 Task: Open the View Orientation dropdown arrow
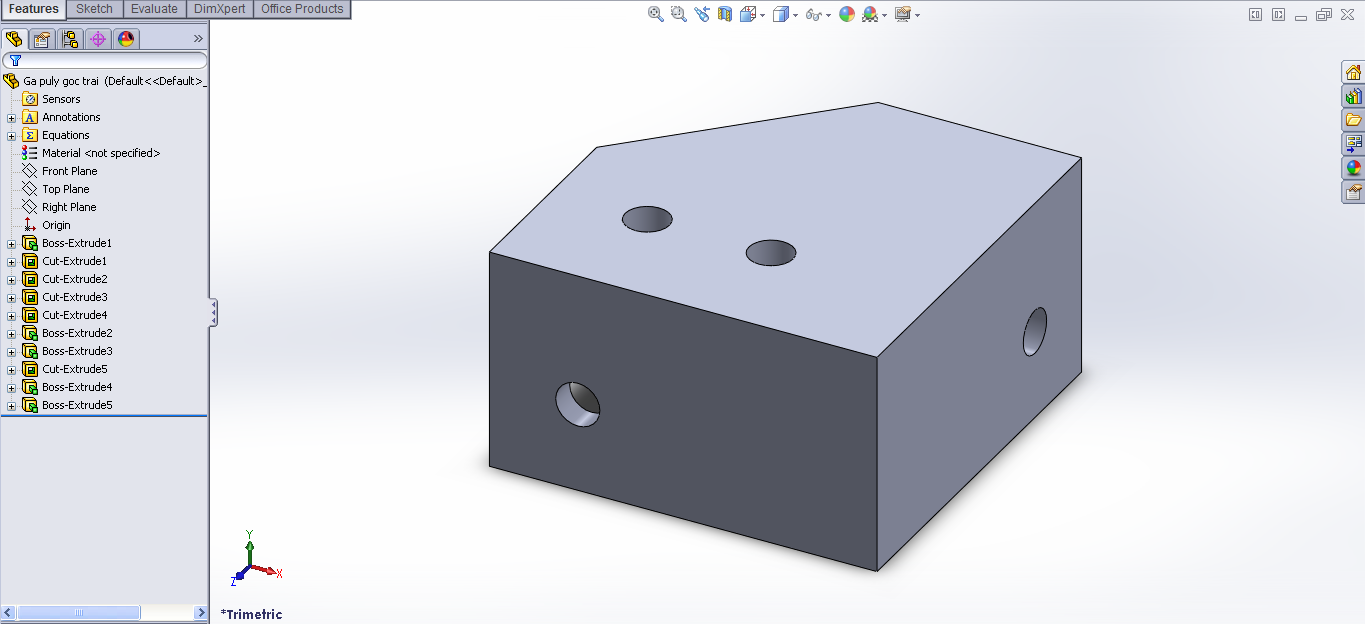(x=763, y=15)
